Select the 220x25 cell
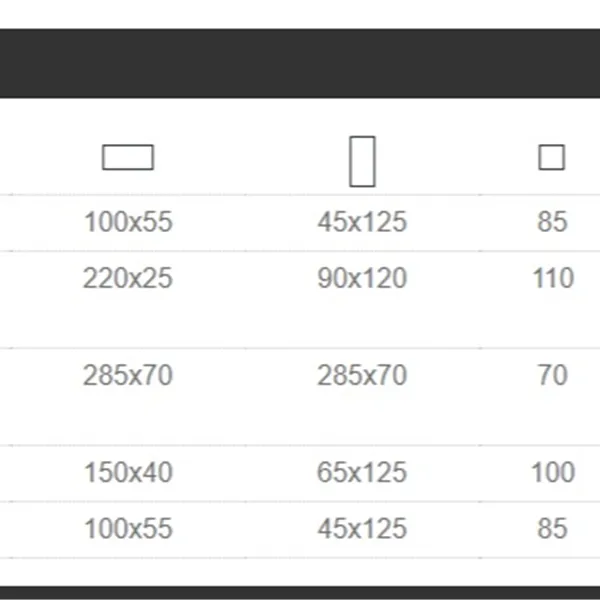This screenshot has height=600, width=600. click(128, 278)
